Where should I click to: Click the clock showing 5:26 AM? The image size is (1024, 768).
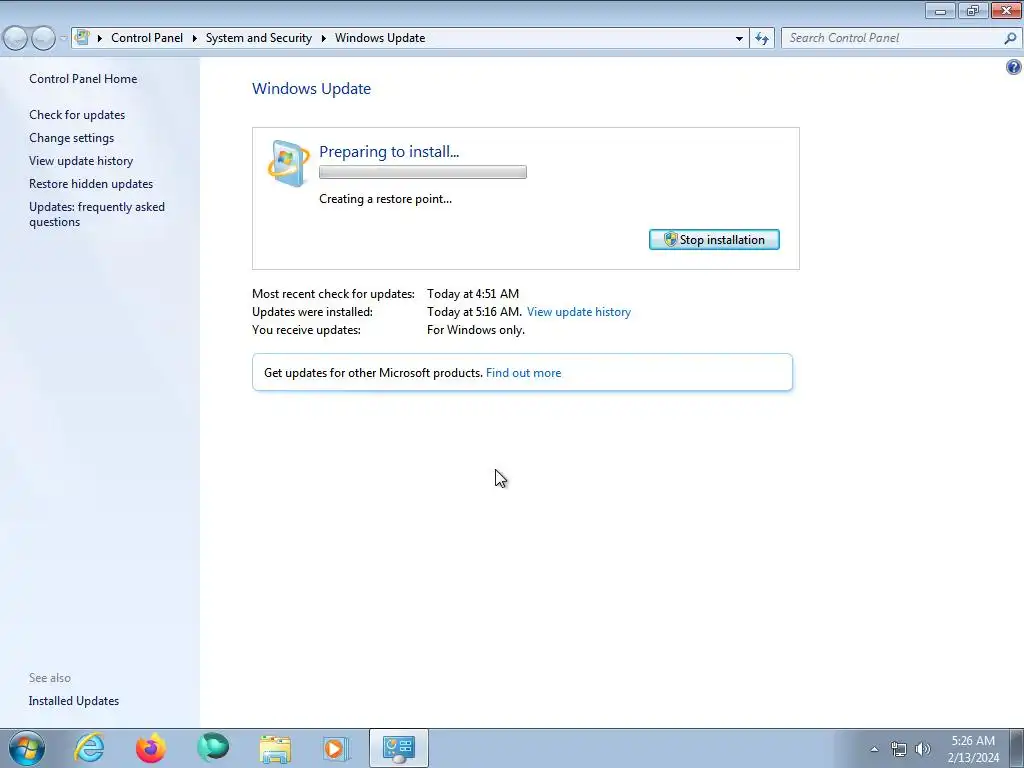point(973,741)
